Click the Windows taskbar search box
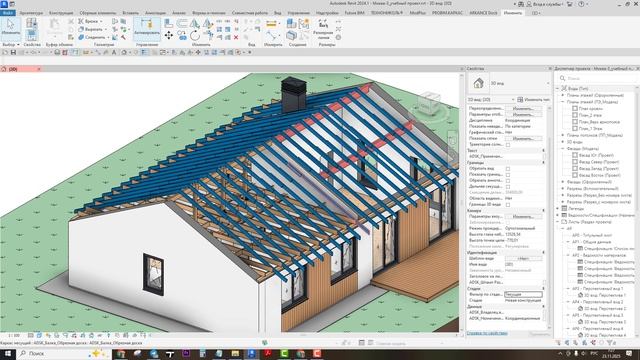Image resolution: width=640 pixels, height=360 pixels. [x=63, y=353]
